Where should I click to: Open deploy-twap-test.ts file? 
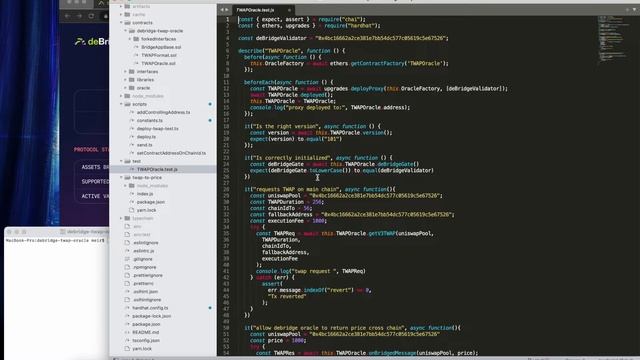coord(158,129)
